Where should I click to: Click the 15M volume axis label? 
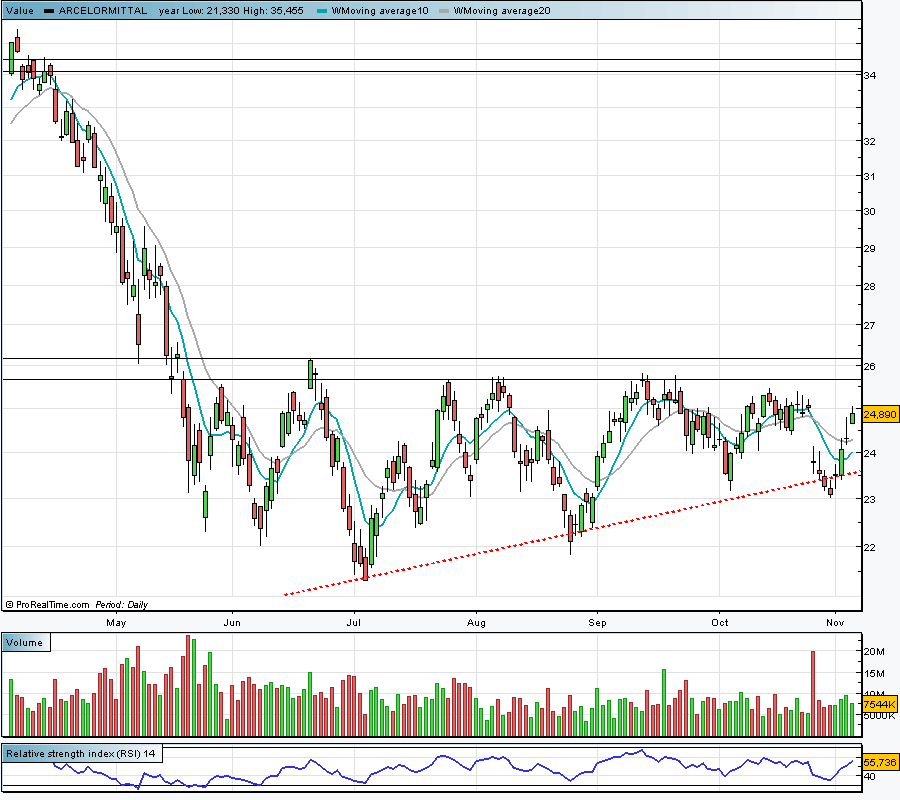pos(874,673)
